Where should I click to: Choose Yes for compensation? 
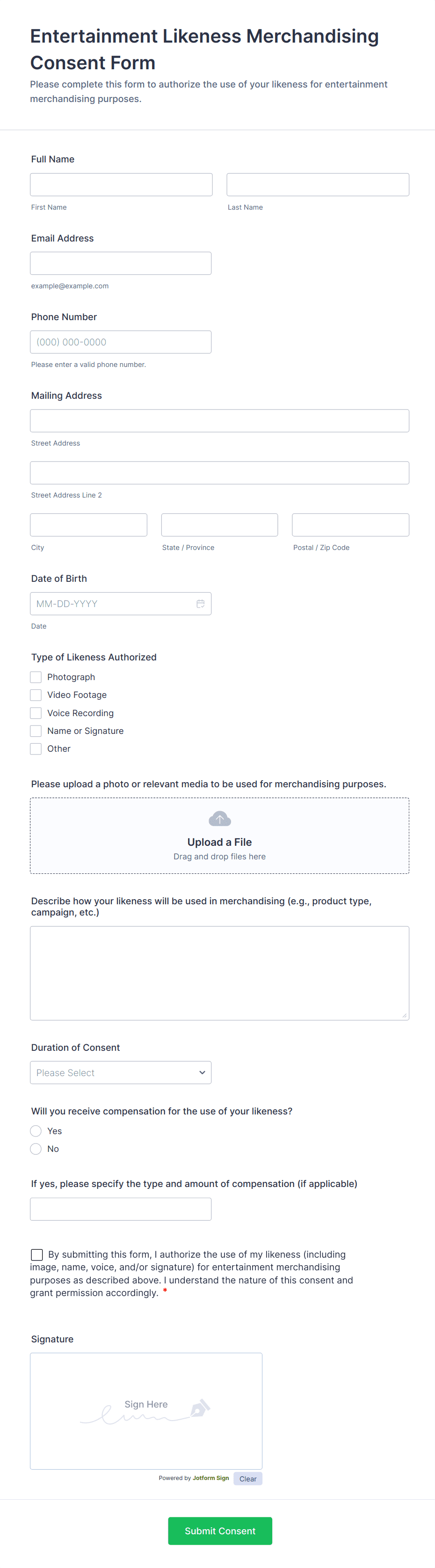click(x=36, y=1131)
